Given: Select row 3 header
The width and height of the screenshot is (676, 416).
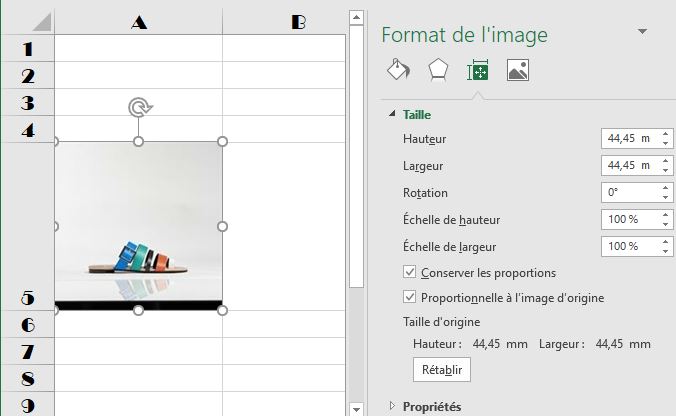Looking at the screenshot, I should point(28,103).
